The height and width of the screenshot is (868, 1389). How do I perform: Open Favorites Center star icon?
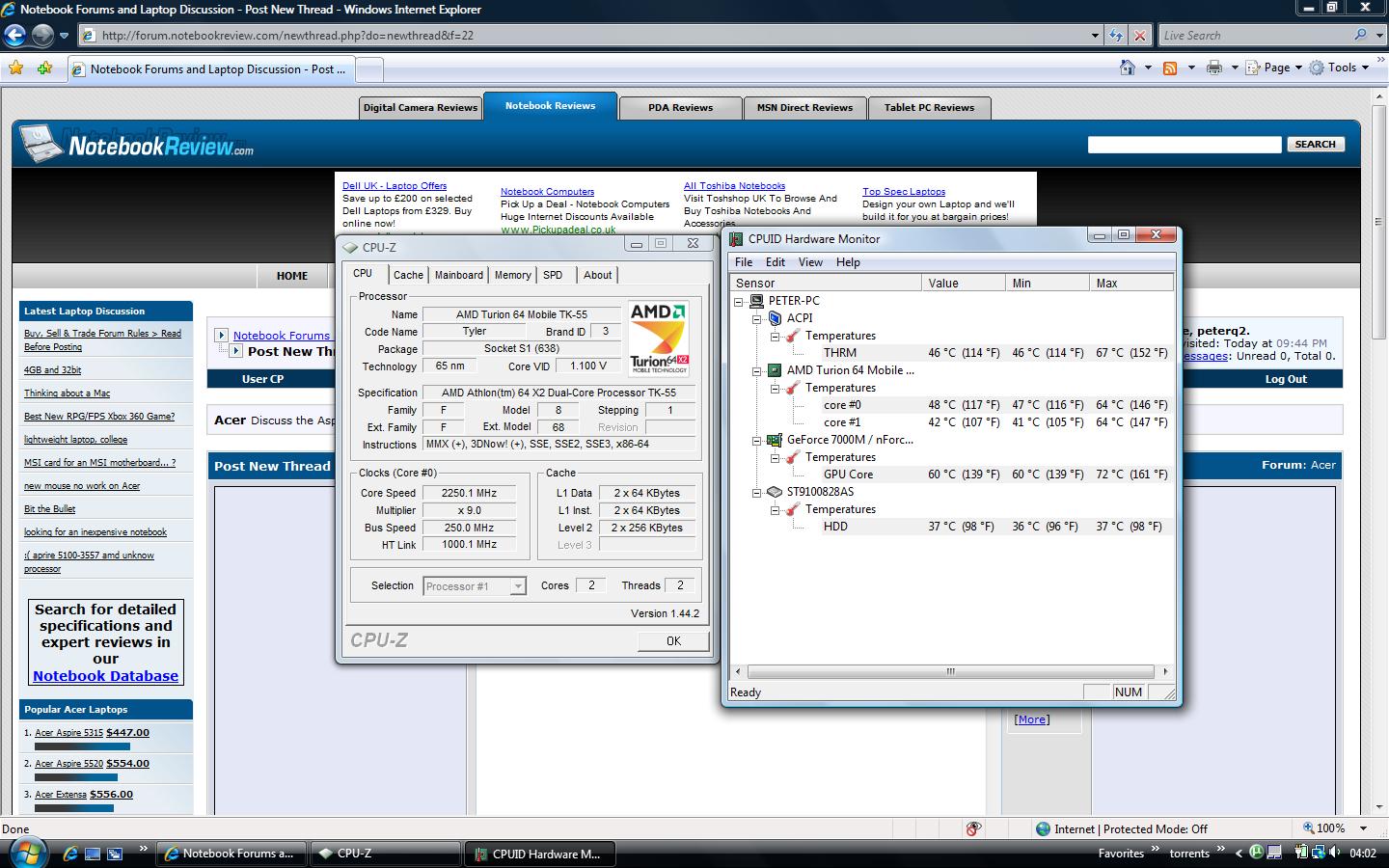(x=15, y=68)
